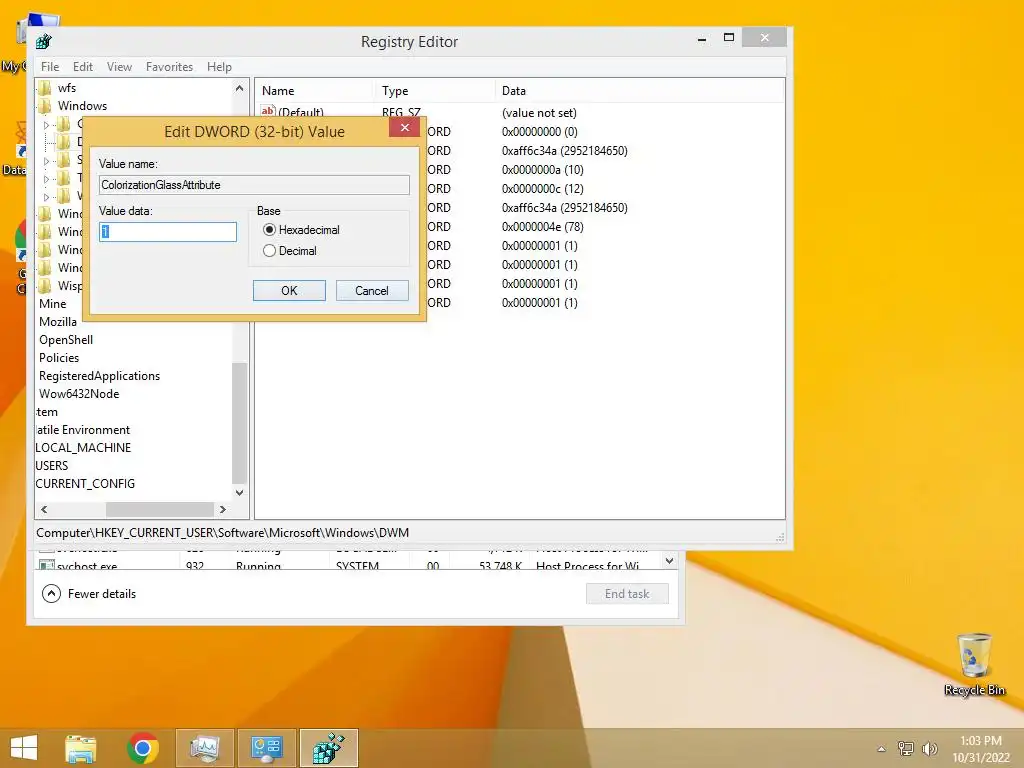Click the 0x0000004e (78) data value
1024x768 pixels.
(x=543, y=227)
